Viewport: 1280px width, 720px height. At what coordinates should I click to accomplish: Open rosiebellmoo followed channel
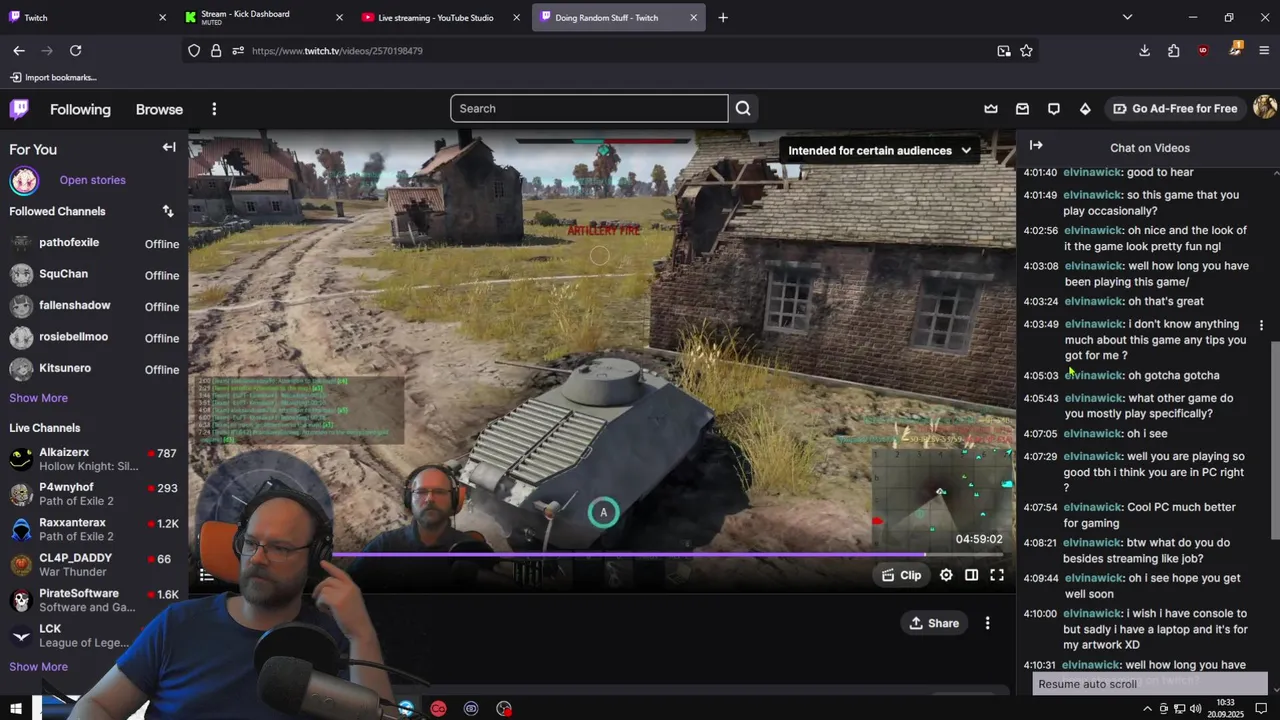94,338
